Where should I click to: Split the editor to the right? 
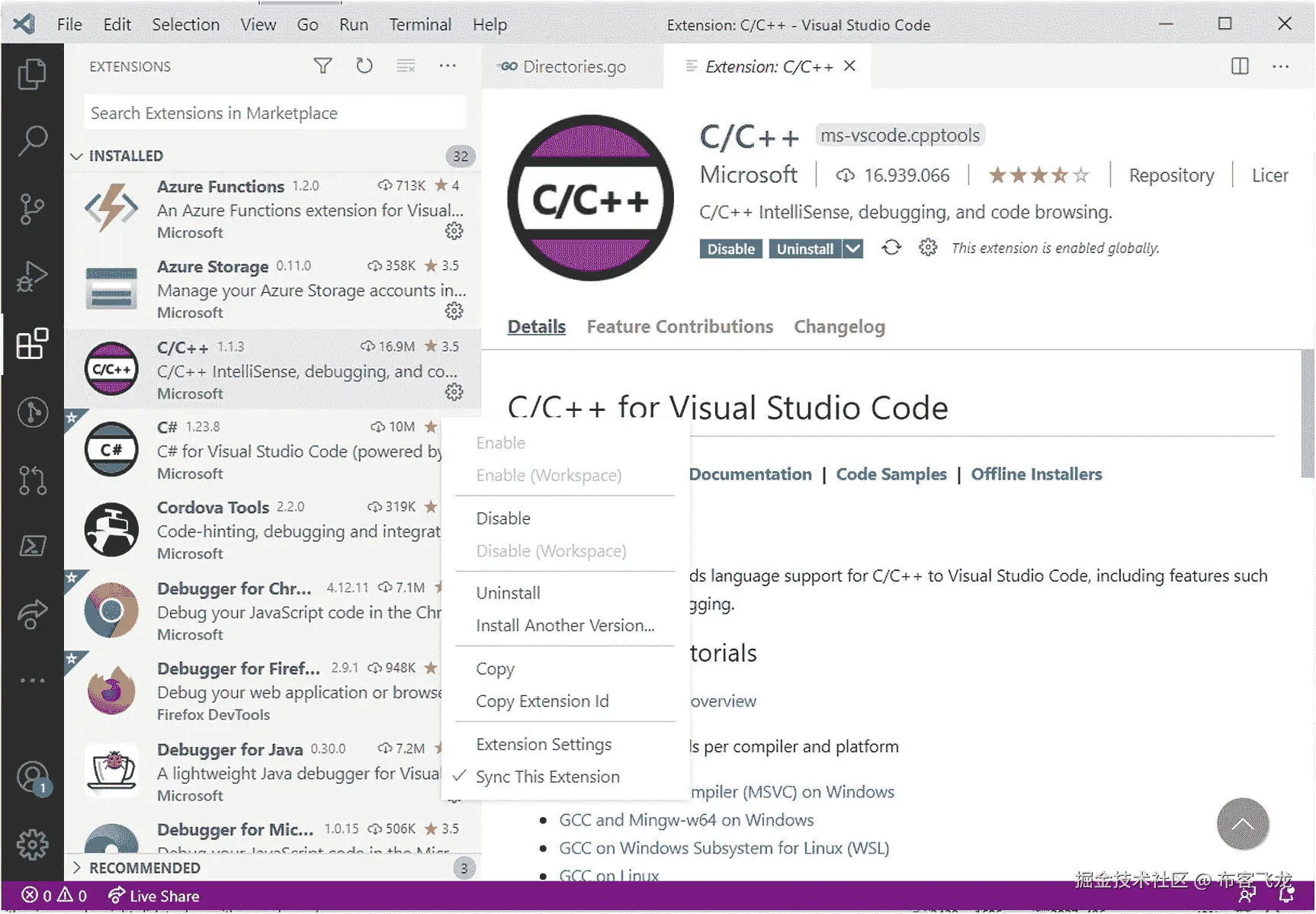[x=1240, y=66]
